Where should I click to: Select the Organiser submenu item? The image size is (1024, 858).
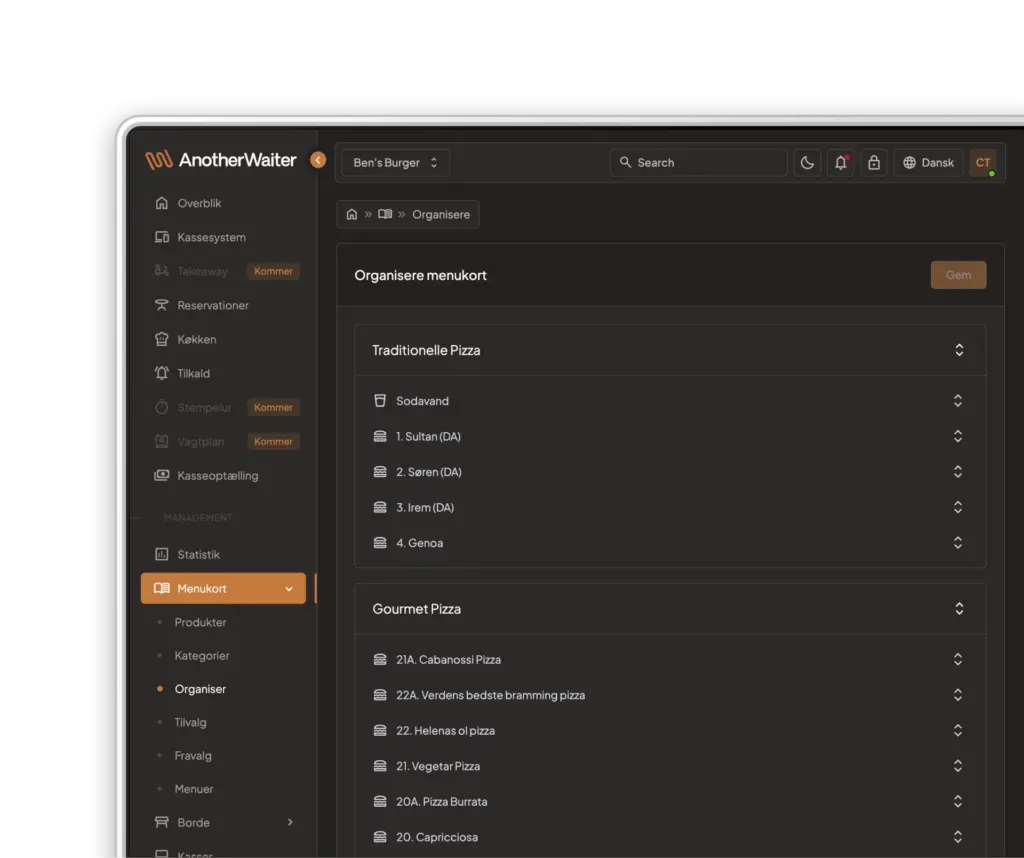pos(200,689)
